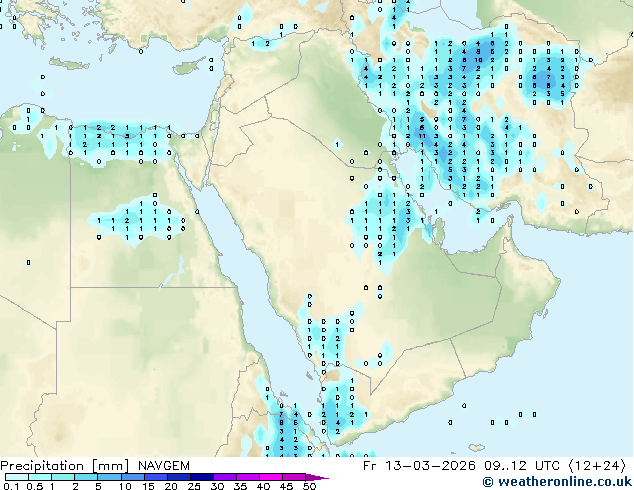Click the legend scale label "15"
Screen dimensions: 634x490
[x=148, y=486]
